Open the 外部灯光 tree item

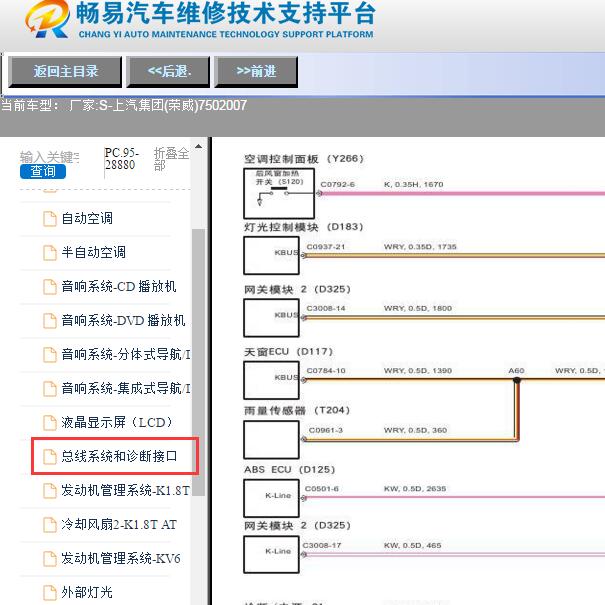[87, 592]
